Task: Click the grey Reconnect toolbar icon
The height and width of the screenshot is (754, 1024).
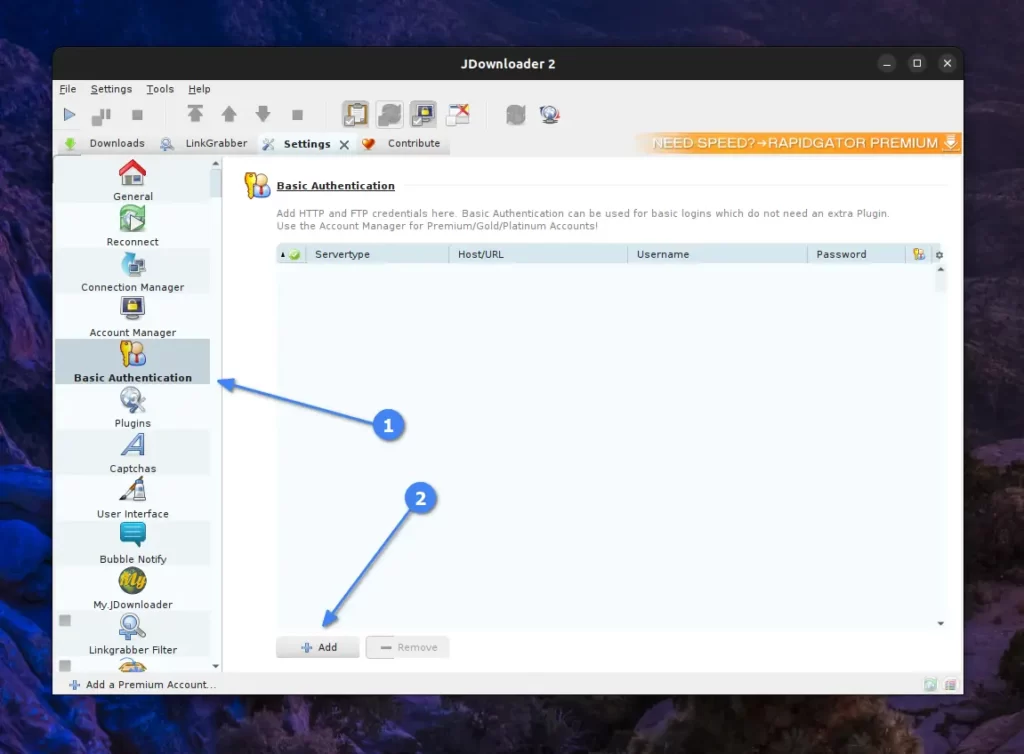Action: 515,115
